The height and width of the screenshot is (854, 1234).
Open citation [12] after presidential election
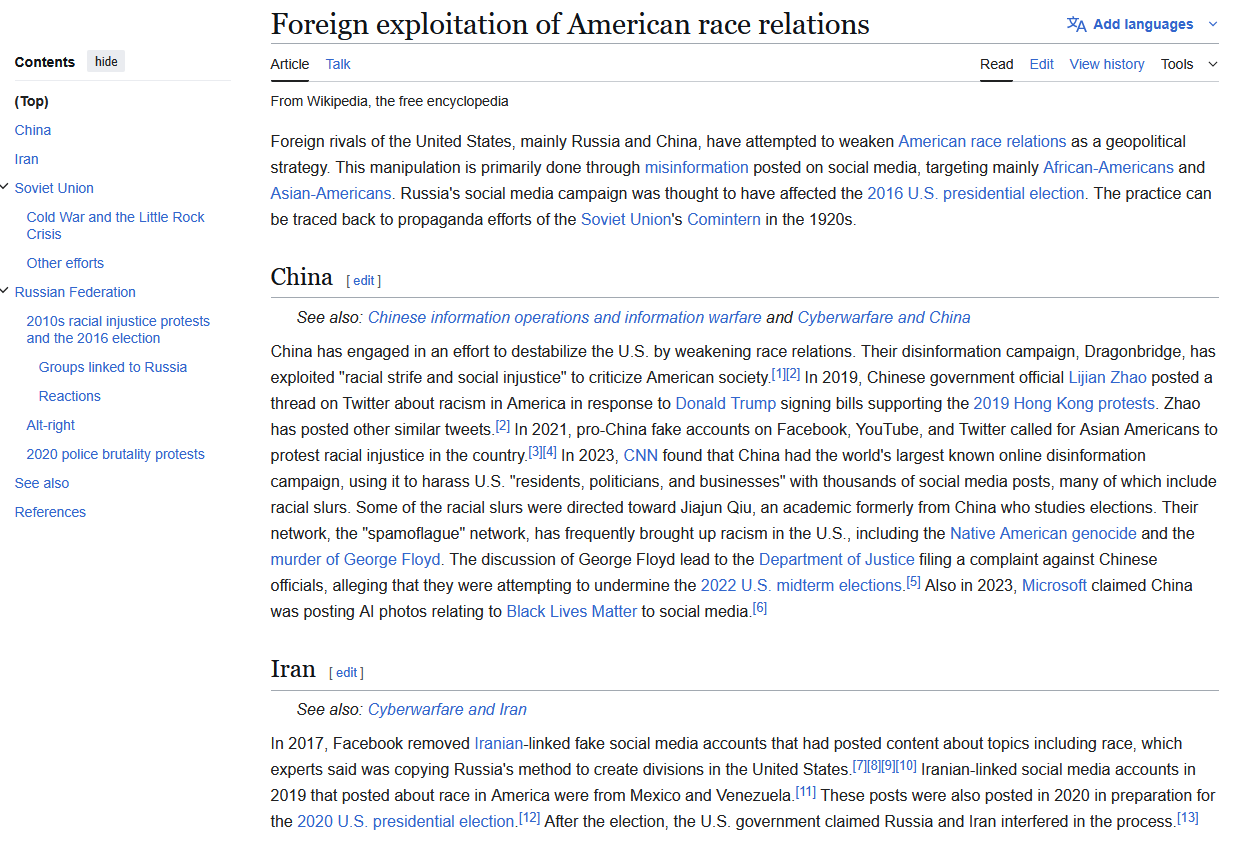pyautogui.click(x=530, y=818)
